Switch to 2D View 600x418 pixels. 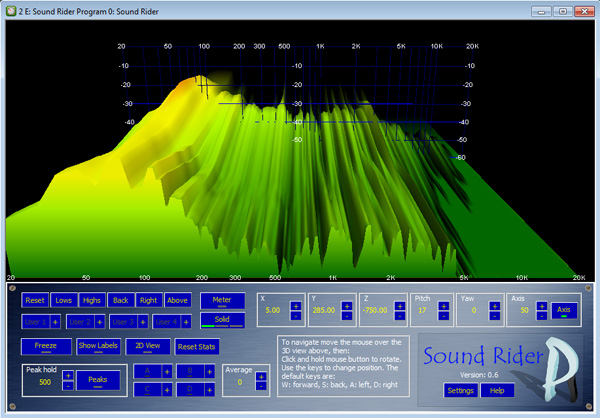click(x=148, y=346)
